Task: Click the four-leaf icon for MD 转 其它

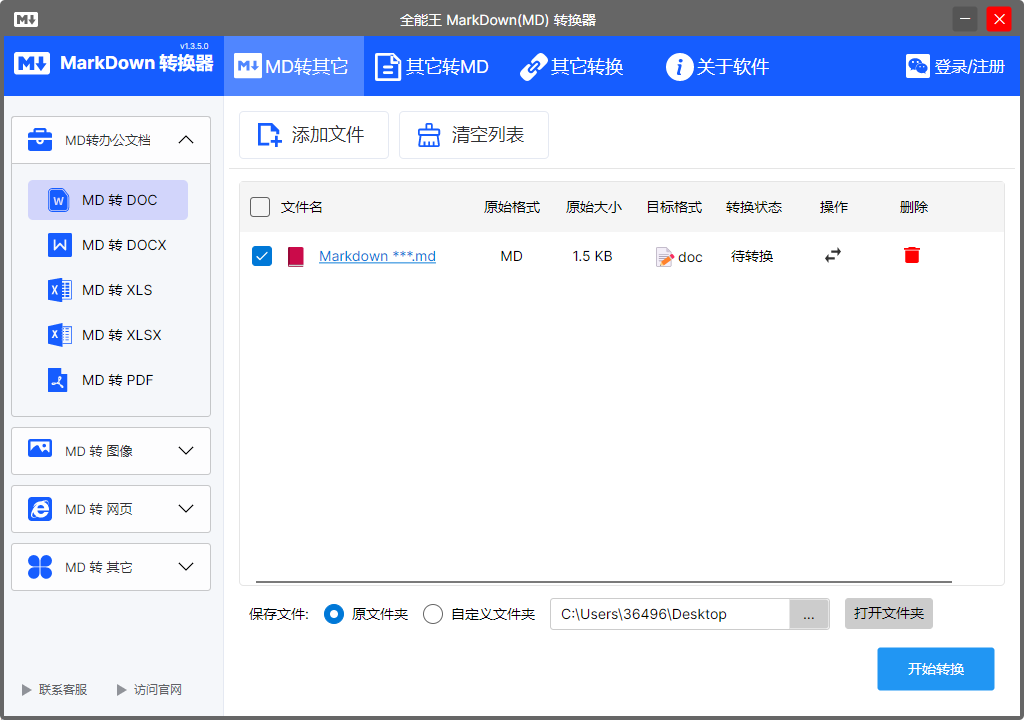Action: [40, 567]
